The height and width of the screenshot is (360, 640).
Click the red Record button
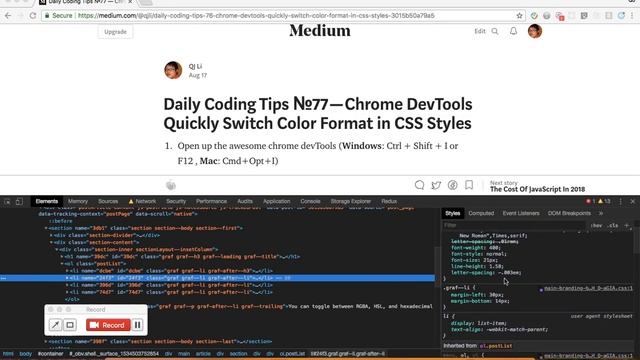tap(108, 325)
